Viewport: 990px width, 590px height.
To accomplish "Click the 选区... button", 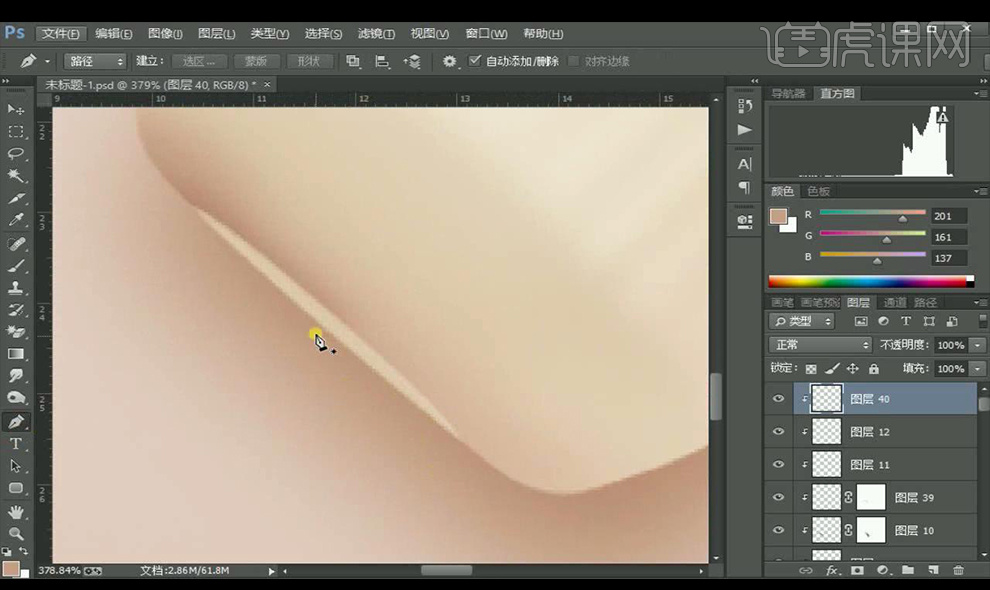I will click(199, 61).
